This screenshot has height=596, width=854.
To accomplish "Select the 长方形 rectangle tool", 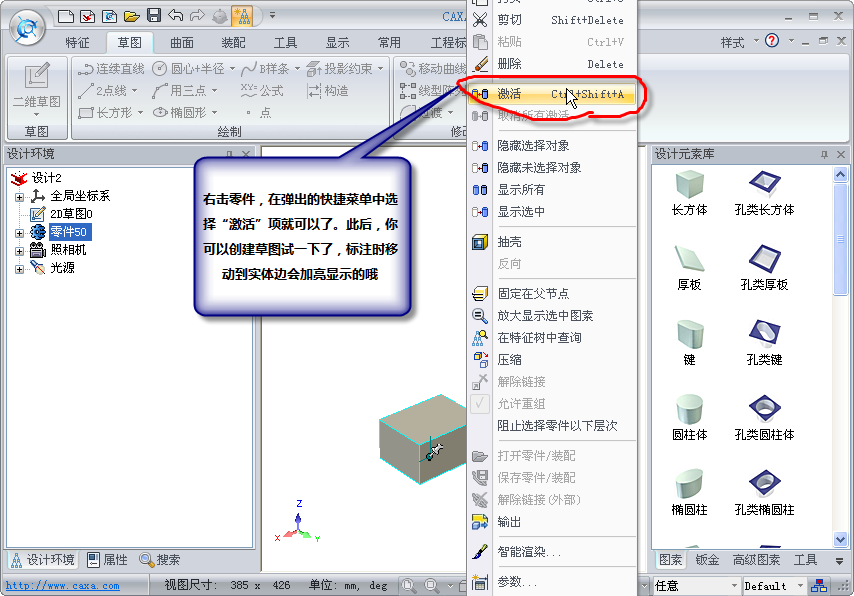I will pyautogui.click(x=105, y=113).
